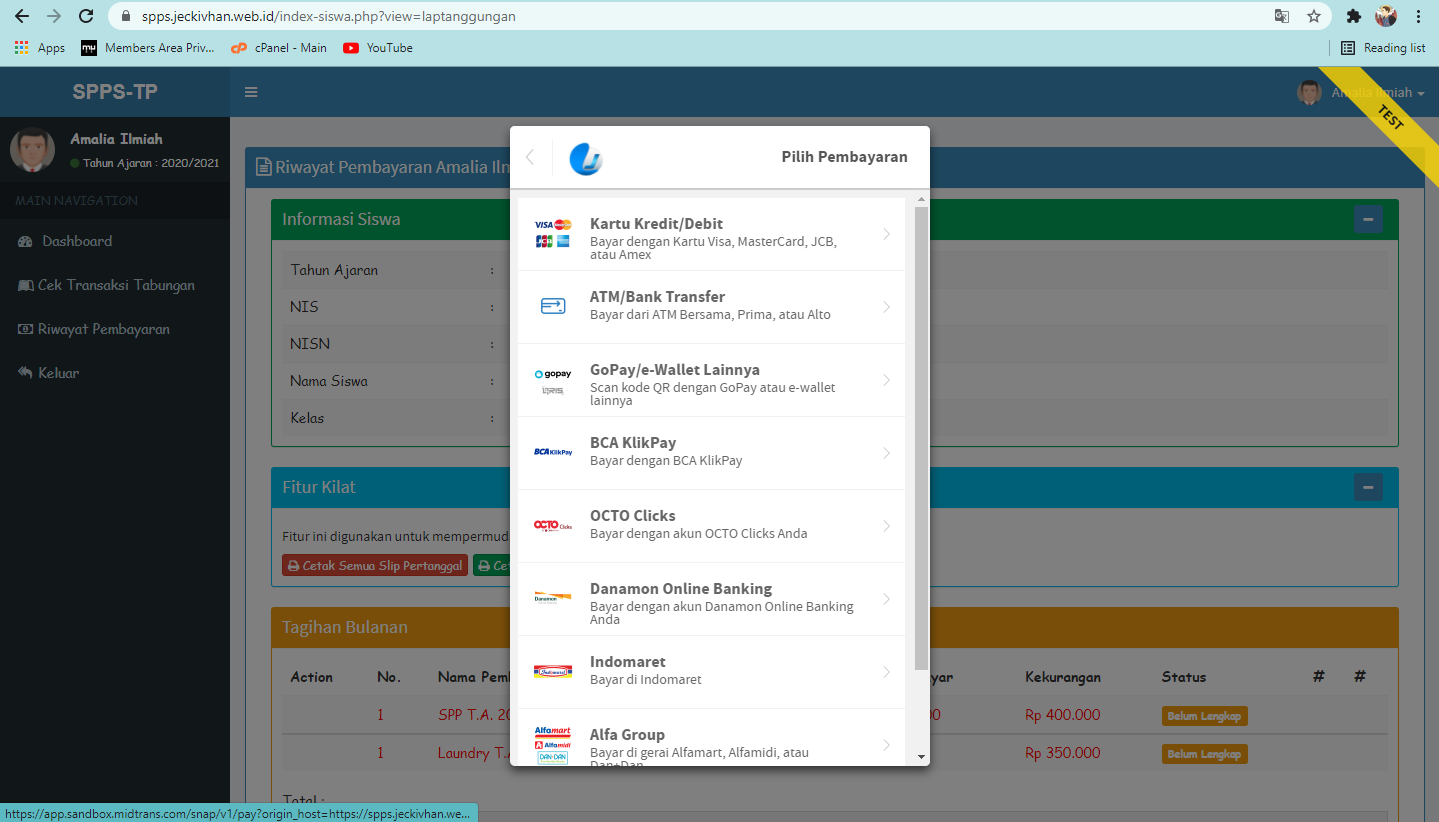Open Riwayat Pembayaran in sidebar

point(103,329)
